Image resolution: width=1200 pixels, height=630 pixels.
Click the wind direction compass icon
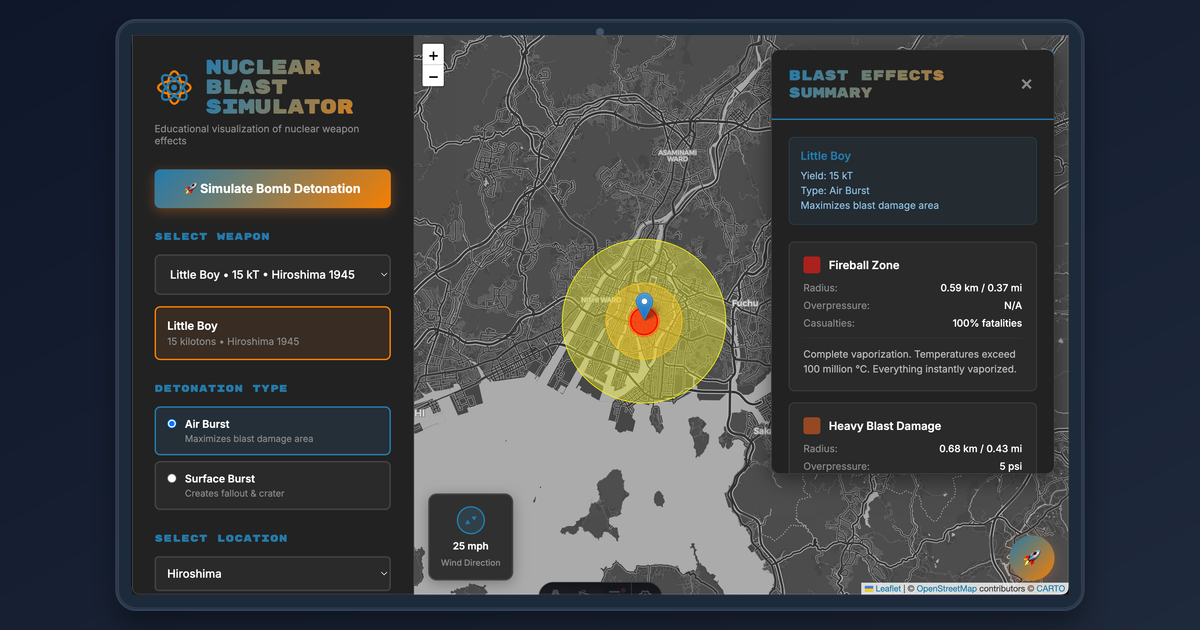click(x=470, y=520)
